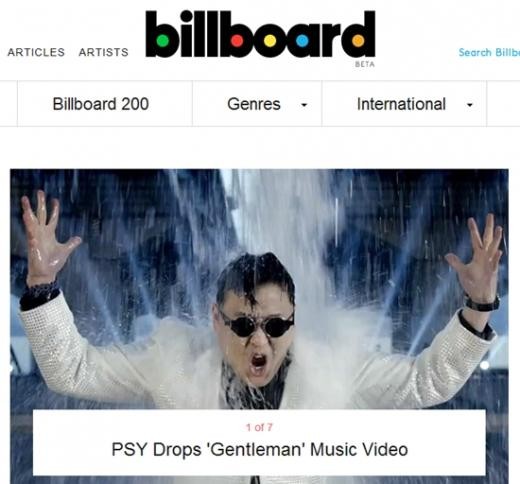Click the orange dot in billboard logo
Image resolution: width=520 pixels, height=484 pixels.
(358, 41)
